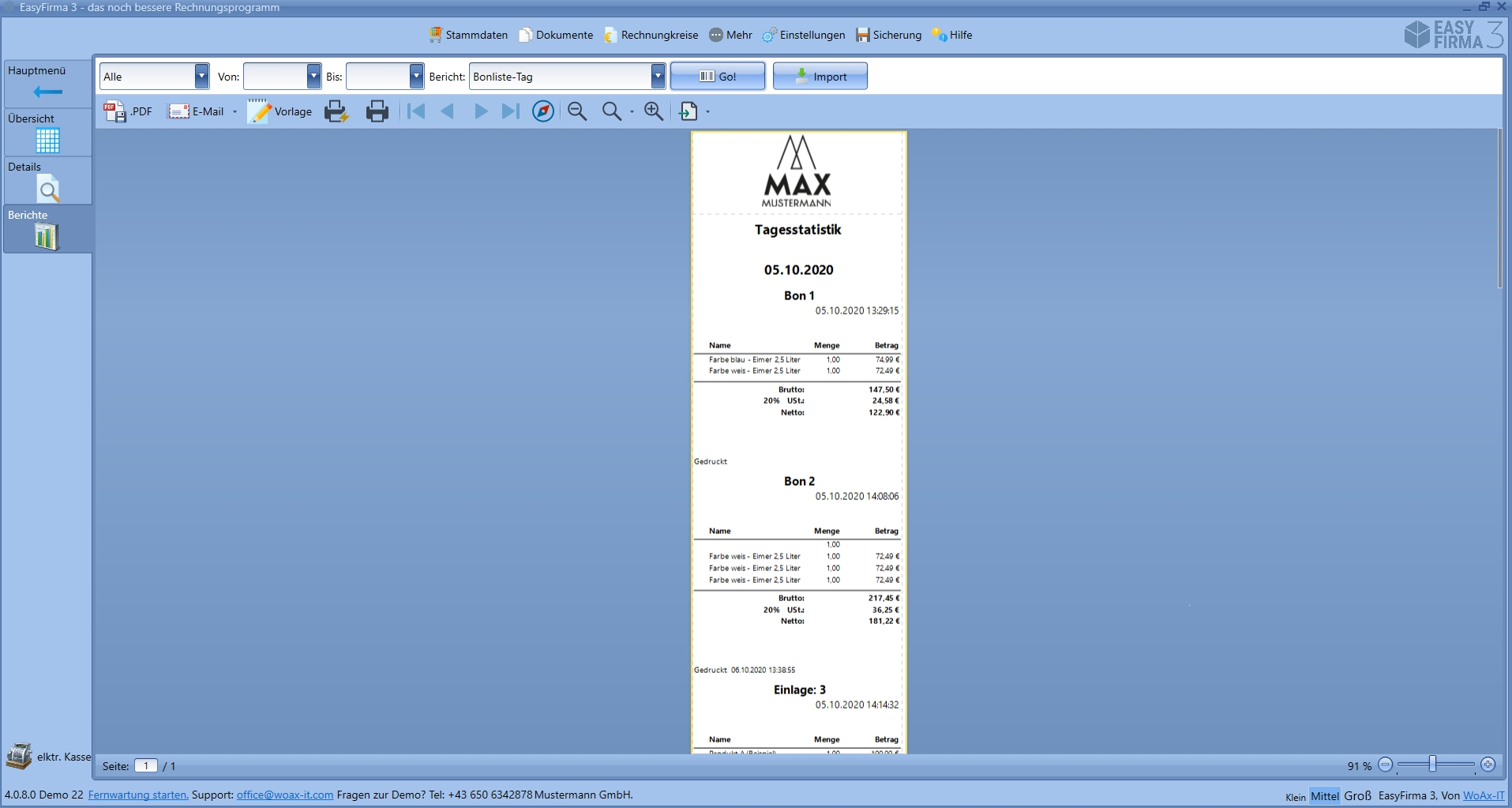Open the Von date picker dropdown
This screenshot has width=1512, height=808.
click(313, 77)
